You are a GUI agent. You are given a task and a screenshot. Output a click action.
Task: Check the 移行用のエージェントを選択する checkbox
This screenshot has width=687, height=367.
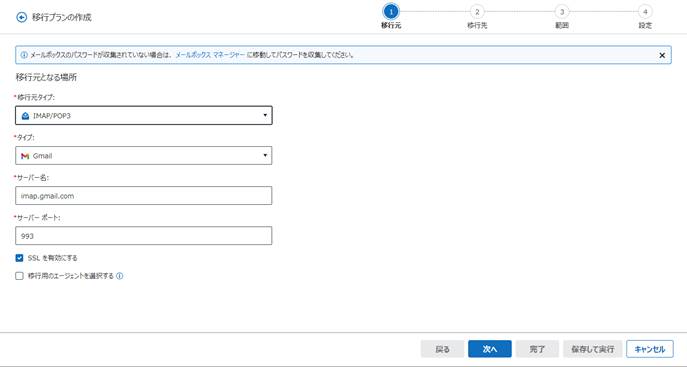(x=19, y=276)
